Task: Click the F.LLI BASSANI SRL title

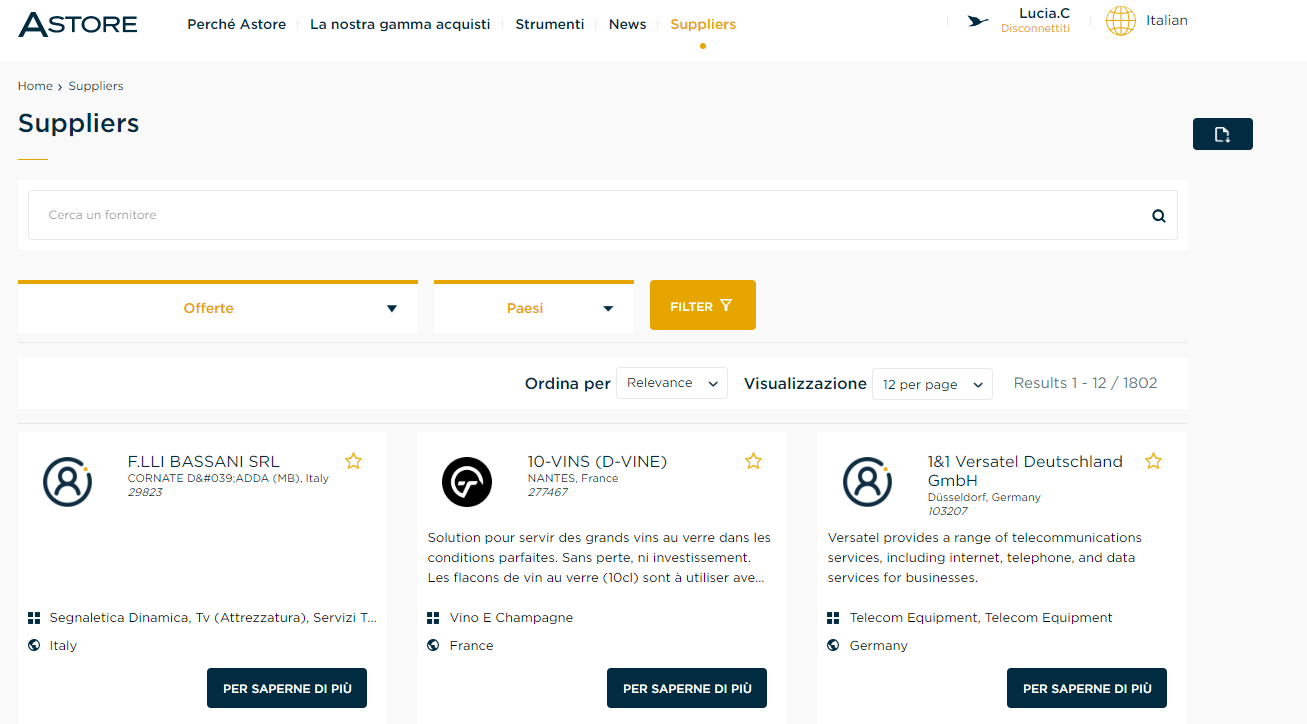Action: coord(204,462)
